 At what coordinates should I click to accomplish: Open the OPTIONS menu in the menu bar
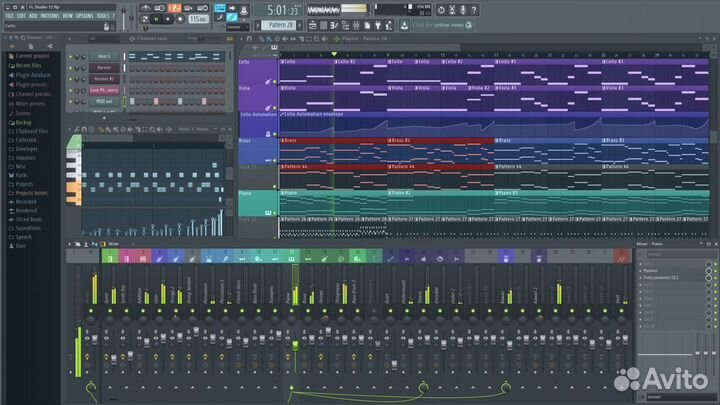pyautogui.click(x=84, y=16)
